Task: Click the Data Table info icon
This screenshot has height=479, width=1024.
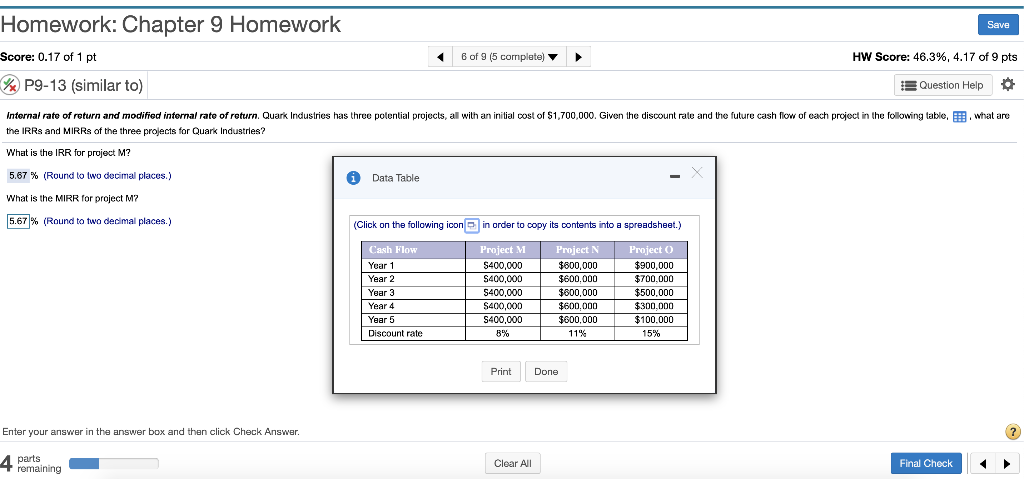Action: (x=353, y=178)
